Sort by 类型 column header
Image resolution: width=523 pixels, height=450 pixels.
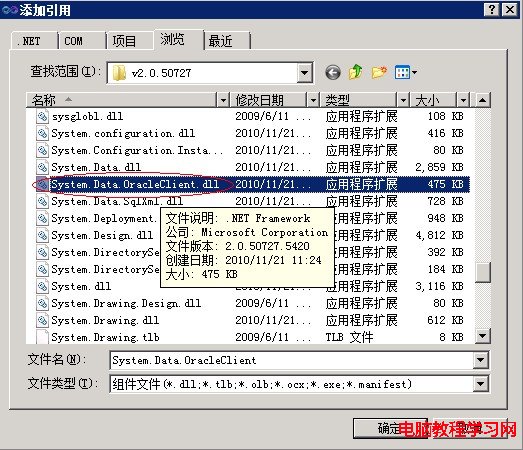359,100
